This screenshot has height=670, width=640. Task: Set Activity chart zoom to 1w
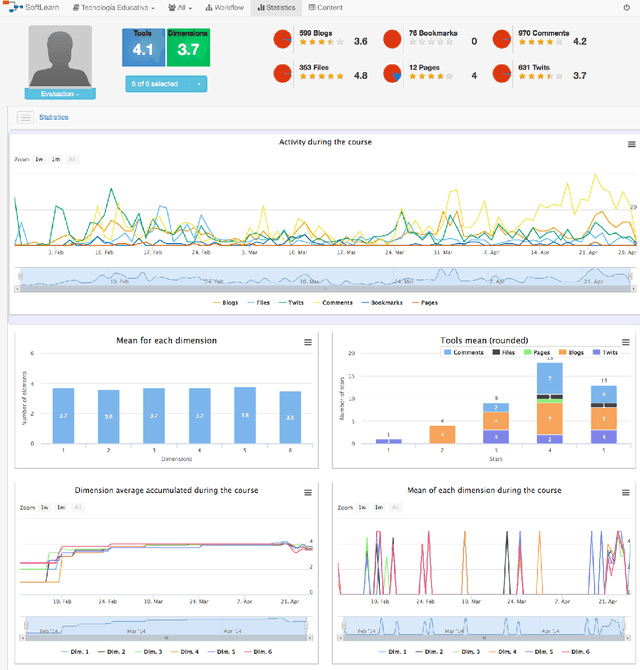click(x=39, y=159)
